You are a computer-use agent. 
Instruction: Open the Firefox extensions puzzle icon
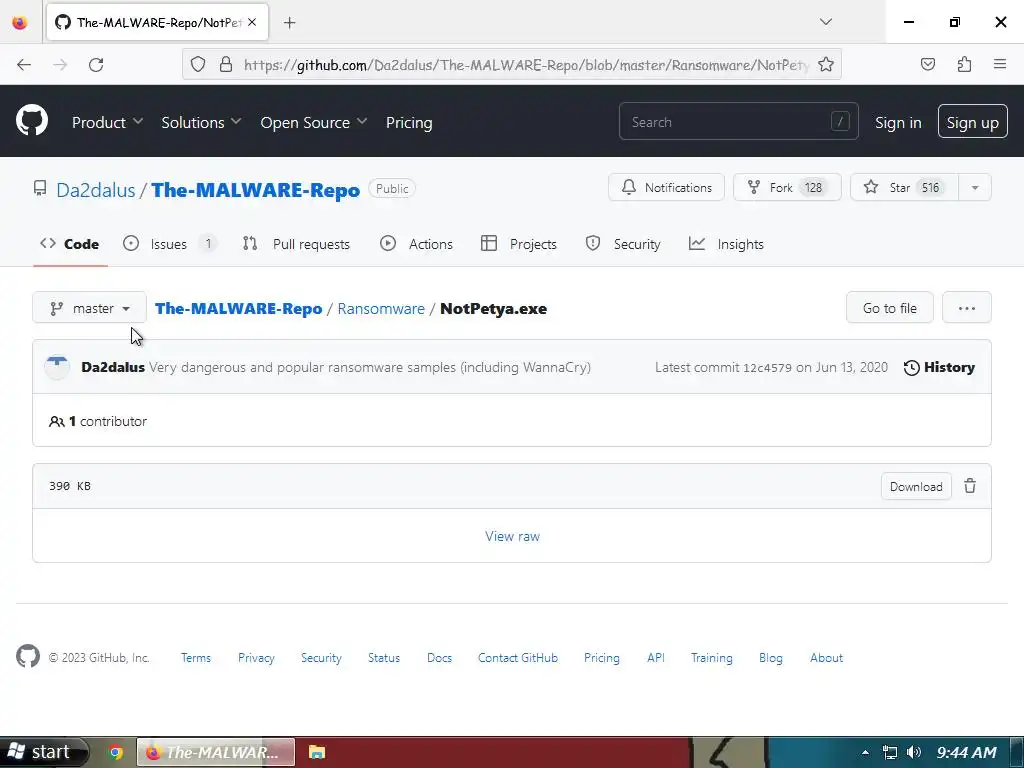click(x=964, y=64)
